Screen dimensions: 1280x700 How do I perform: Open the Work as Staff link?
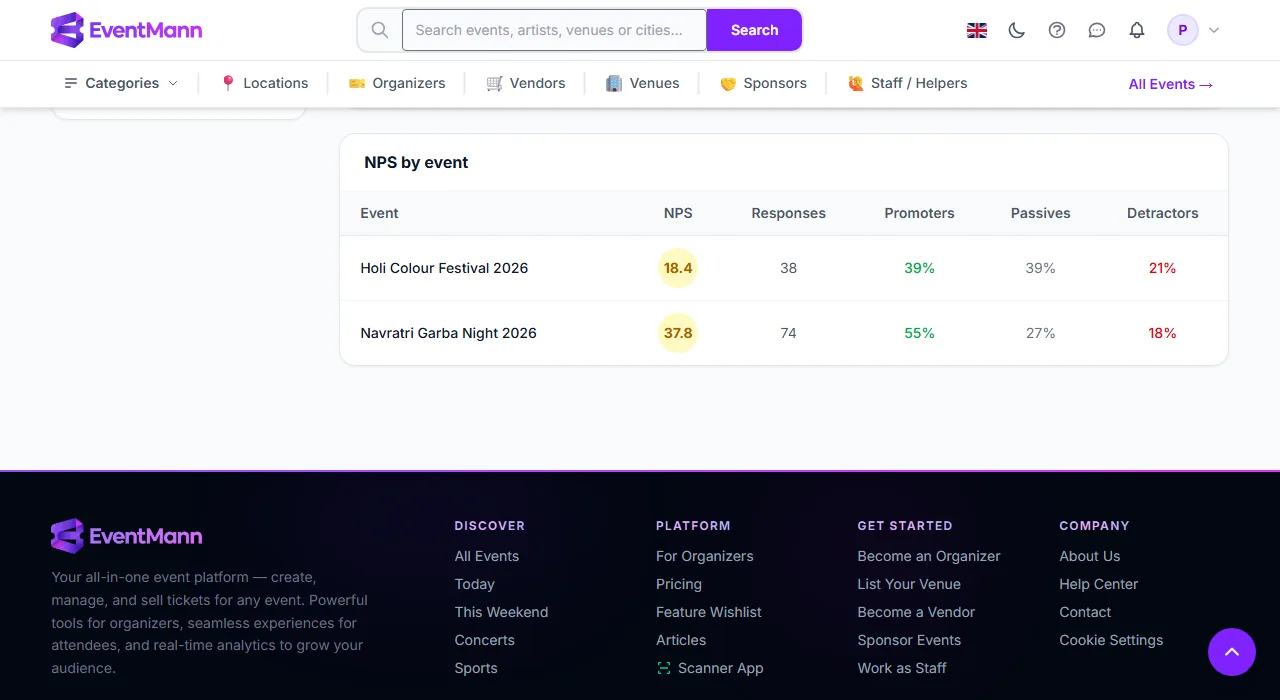click(x=902, y=668)
